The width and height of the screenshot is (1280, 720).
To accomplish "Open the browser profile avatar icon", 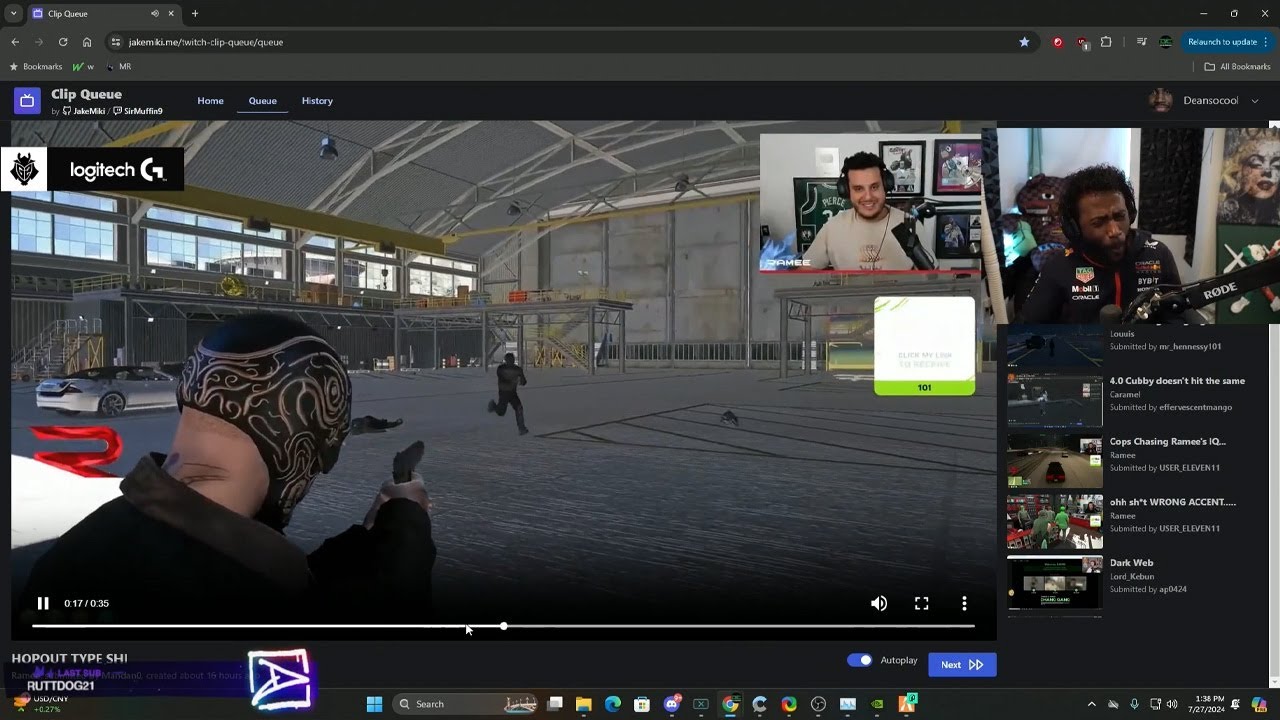I will coord(1166,42).
